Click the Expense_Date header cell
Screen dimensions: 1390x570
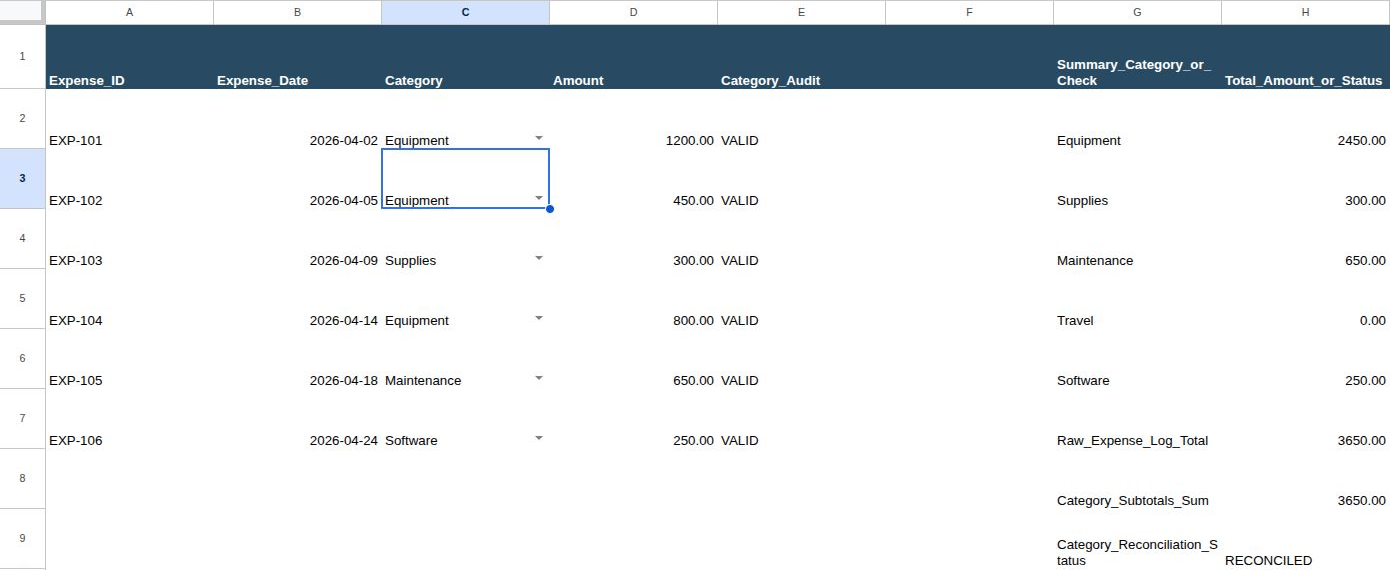(x=297, y=57)
